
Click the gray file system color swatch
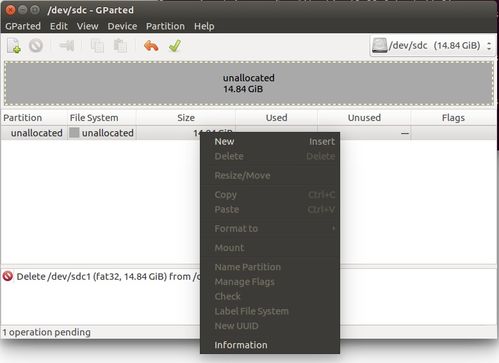pyautogui.click(x=74, y=133)
